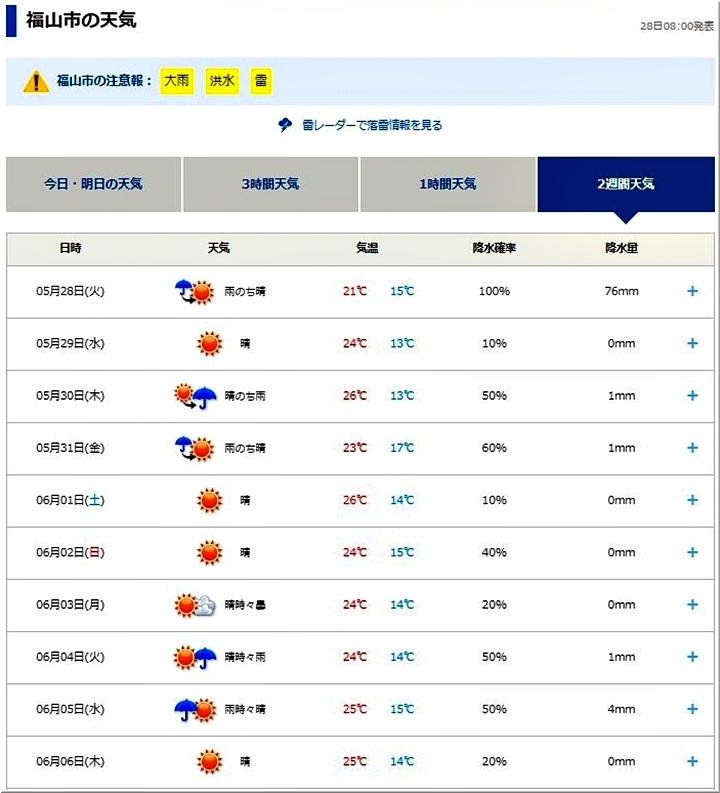Expand the 06月01日(土) row with plus

point(692,500)
